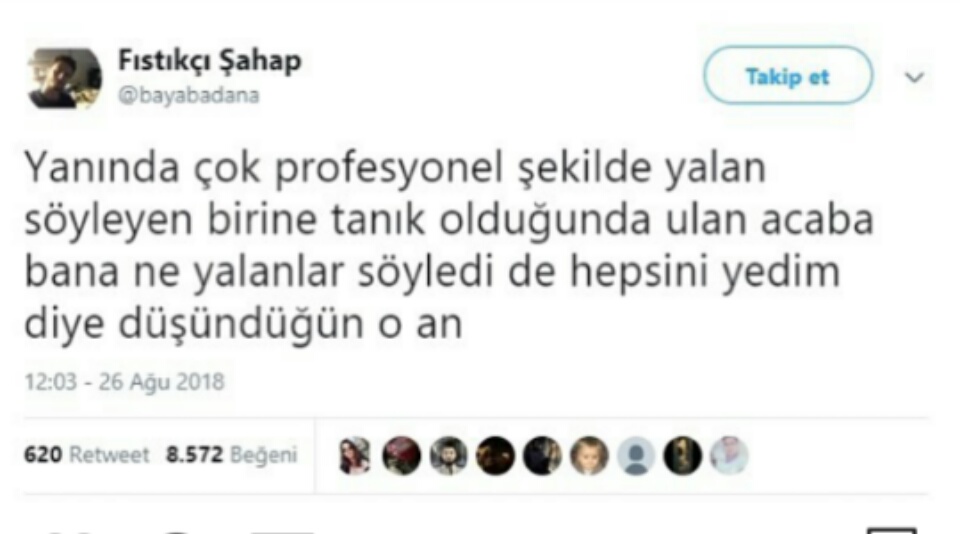The image size is (960, 534).
Task: Select the last liker avatar, pale white
Action: tap(729, 456)
